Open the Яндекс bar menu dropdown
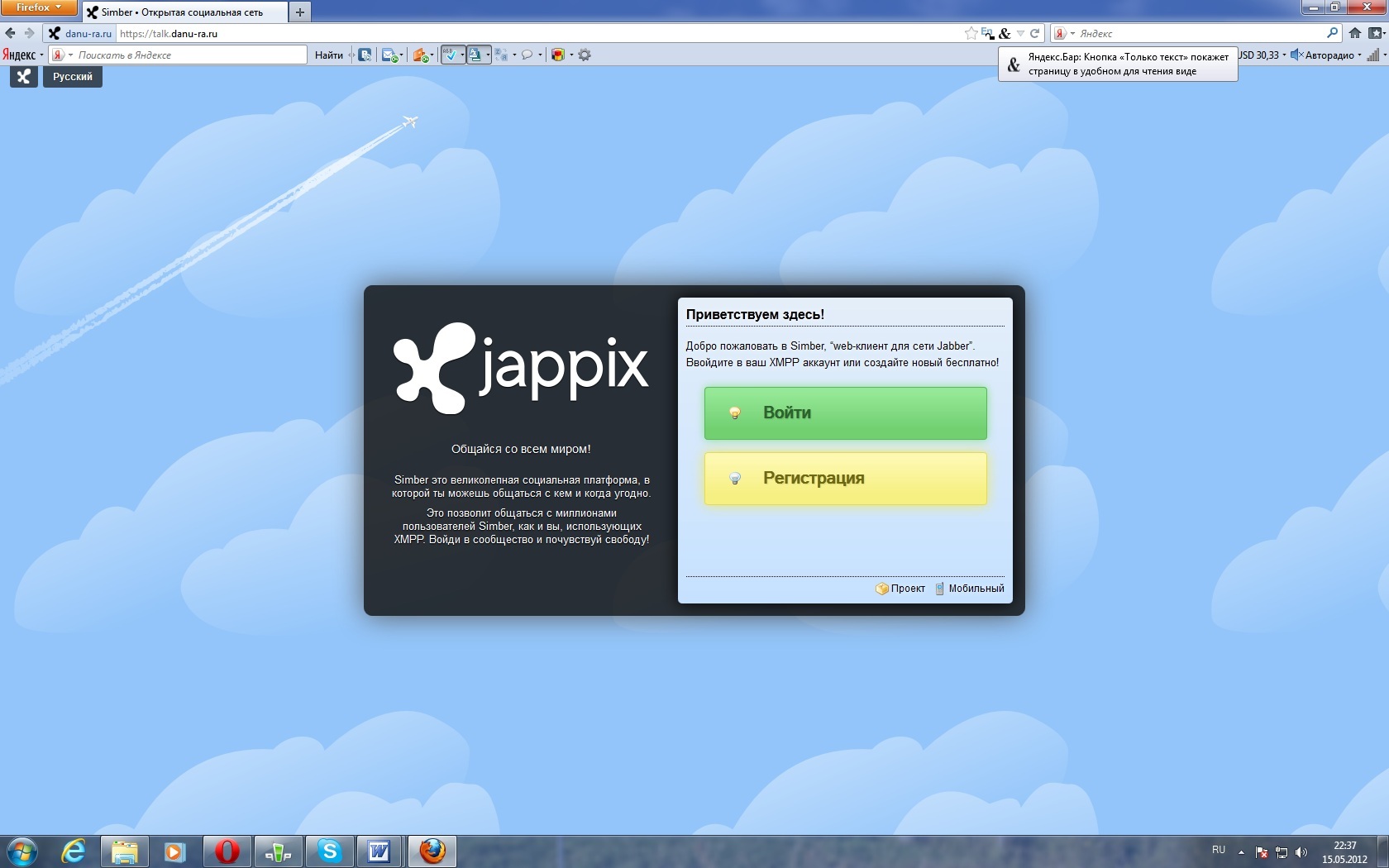 coord(22,55)
